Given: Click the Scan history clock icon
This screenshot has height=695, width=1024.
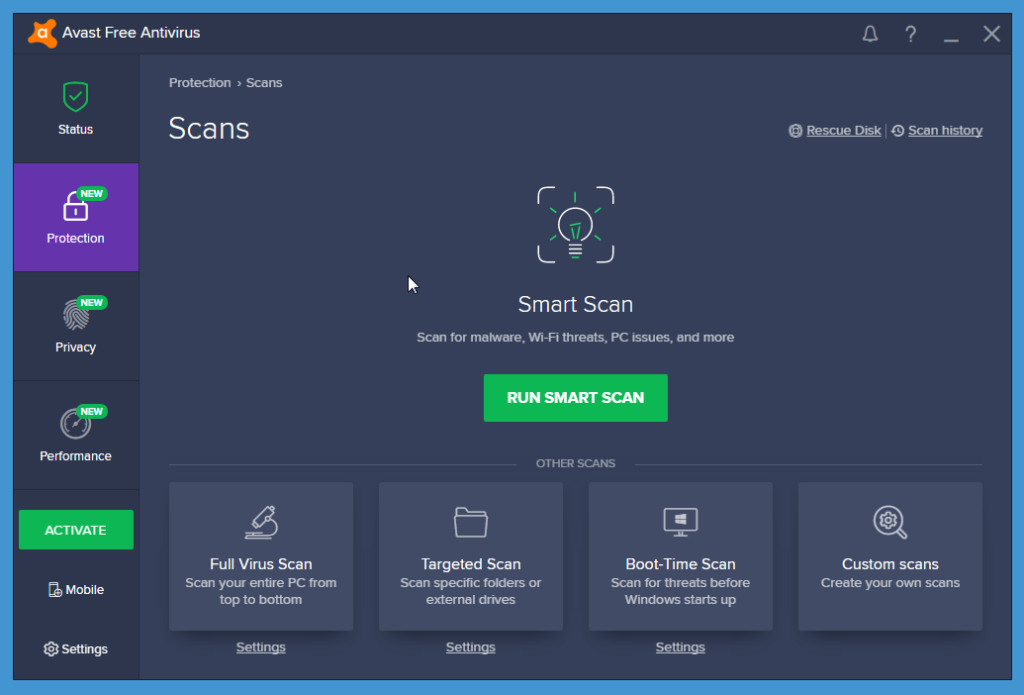Looking at the screenshot, I should pyautogui.click(x=898, y=131).
